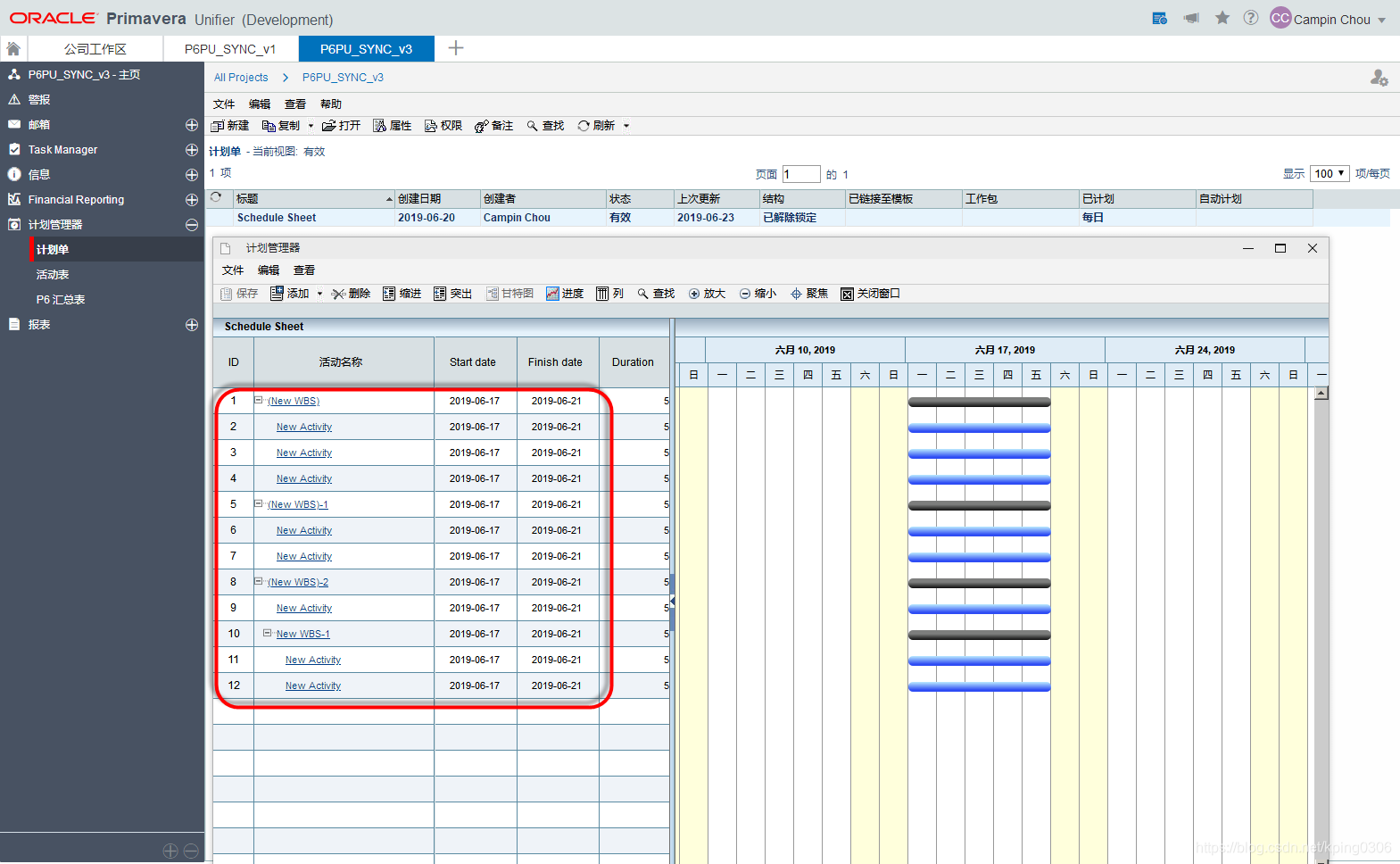Click 标题 column header to sort
This screenshot has height=864, width=1400.
(x=314, y=199)
